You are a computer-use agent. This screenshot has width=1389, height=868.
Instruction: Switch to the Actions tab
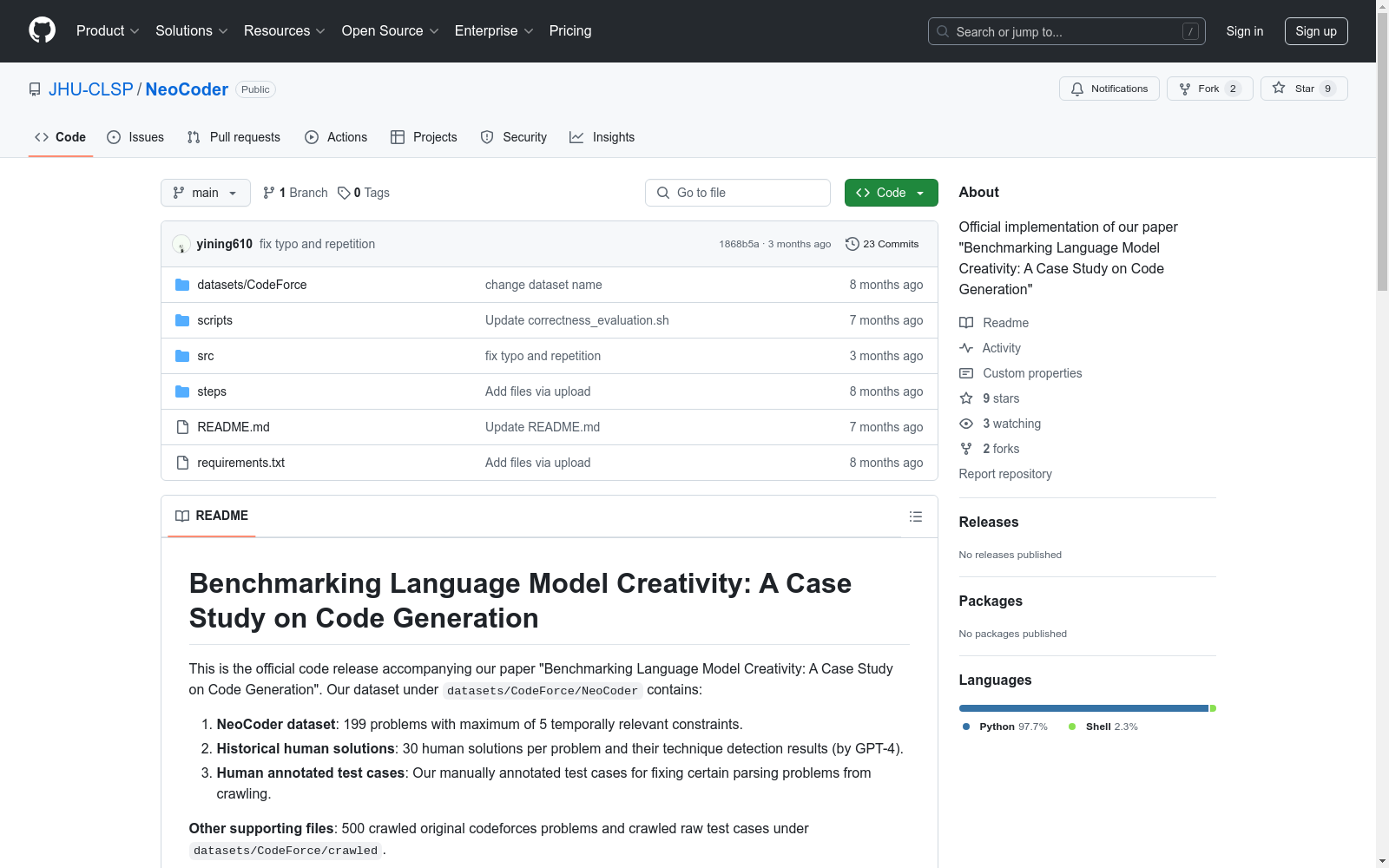point(336,137)
